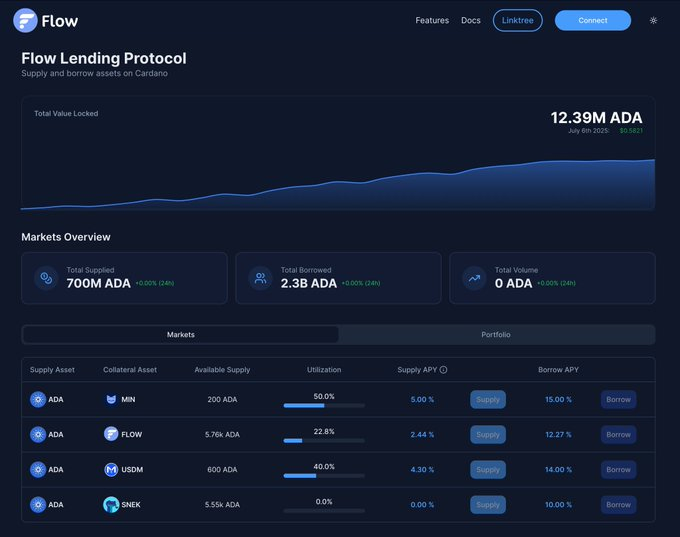Switch to the Portfolio tab

(x=496, y=334)
